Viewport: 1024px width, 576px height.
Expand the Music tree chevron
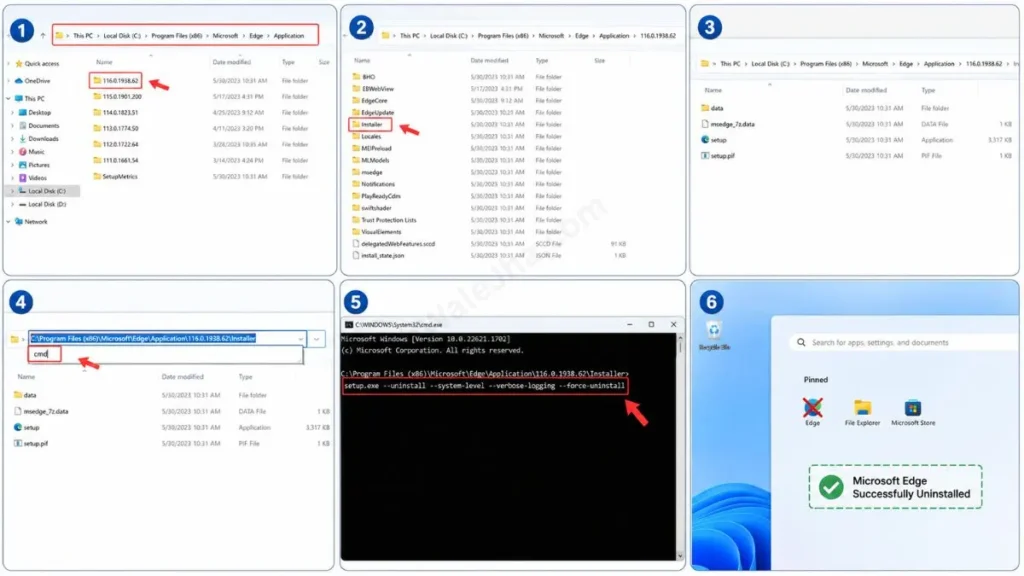click(x=13, y=152)
